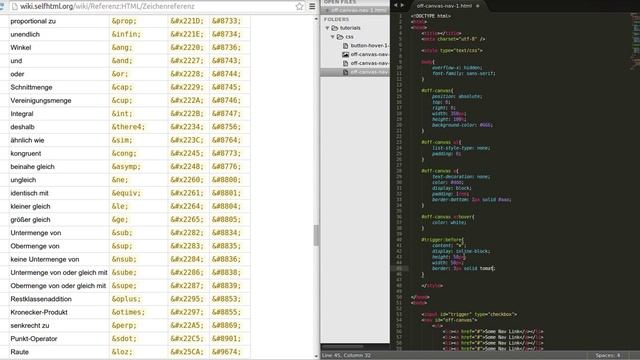Open the button-hover-1 file in sidebar
The image size is (640, 360).
coord(369,45)
